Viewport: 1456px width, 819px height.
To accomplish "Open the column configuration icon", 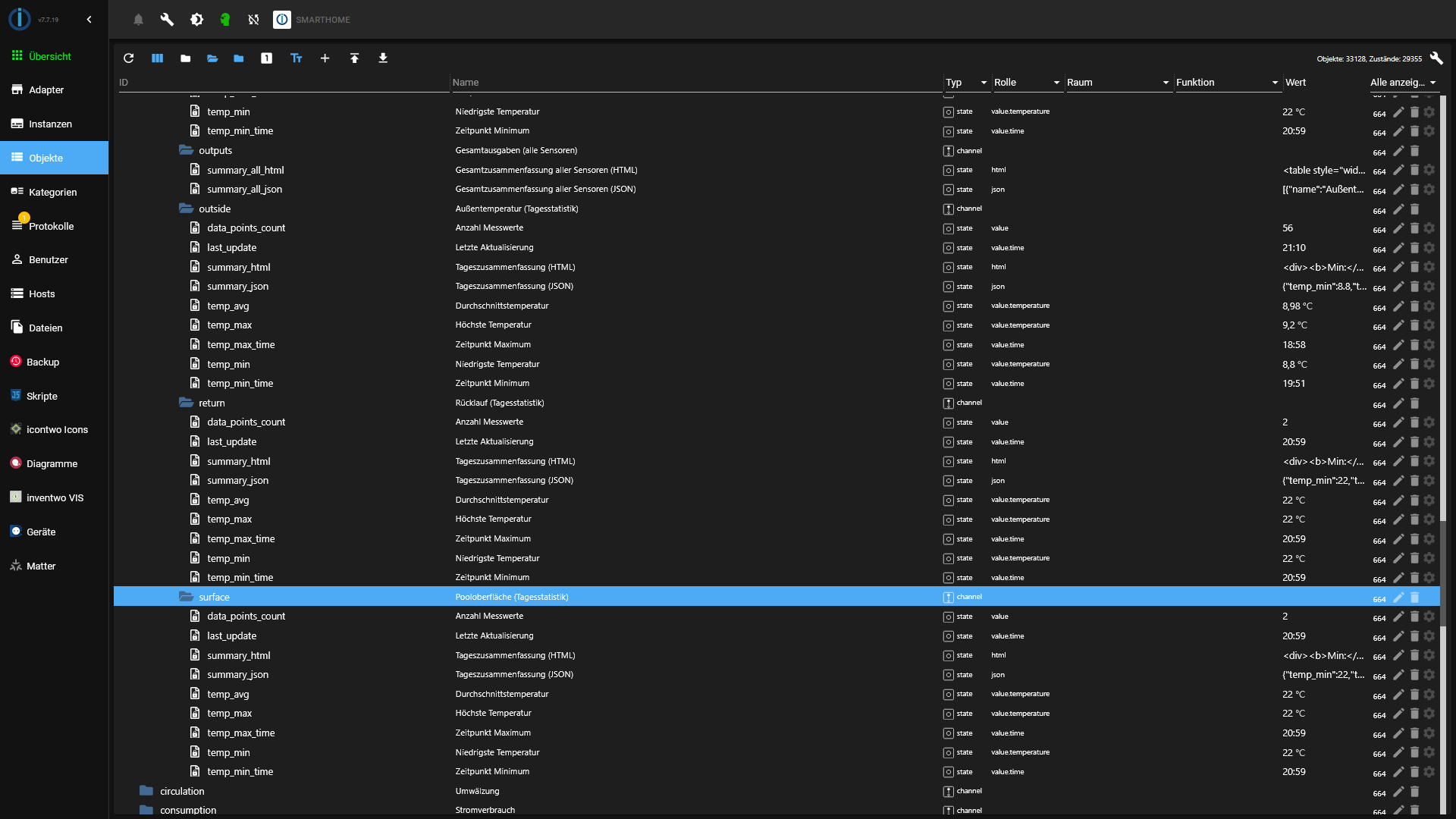I will click(157, 58).
